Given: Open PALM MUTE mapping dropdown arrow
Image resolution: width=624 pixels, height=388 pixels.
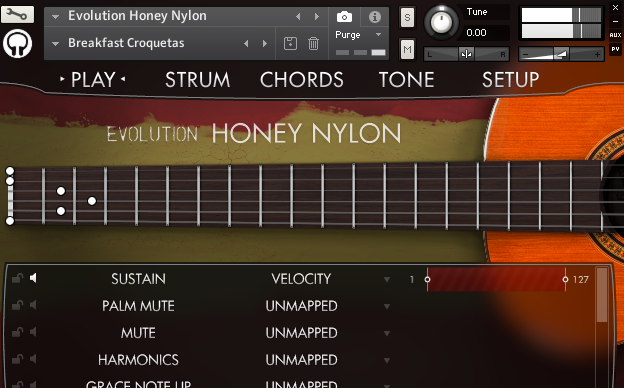Looking at the screenshot, I should point(386,307).
